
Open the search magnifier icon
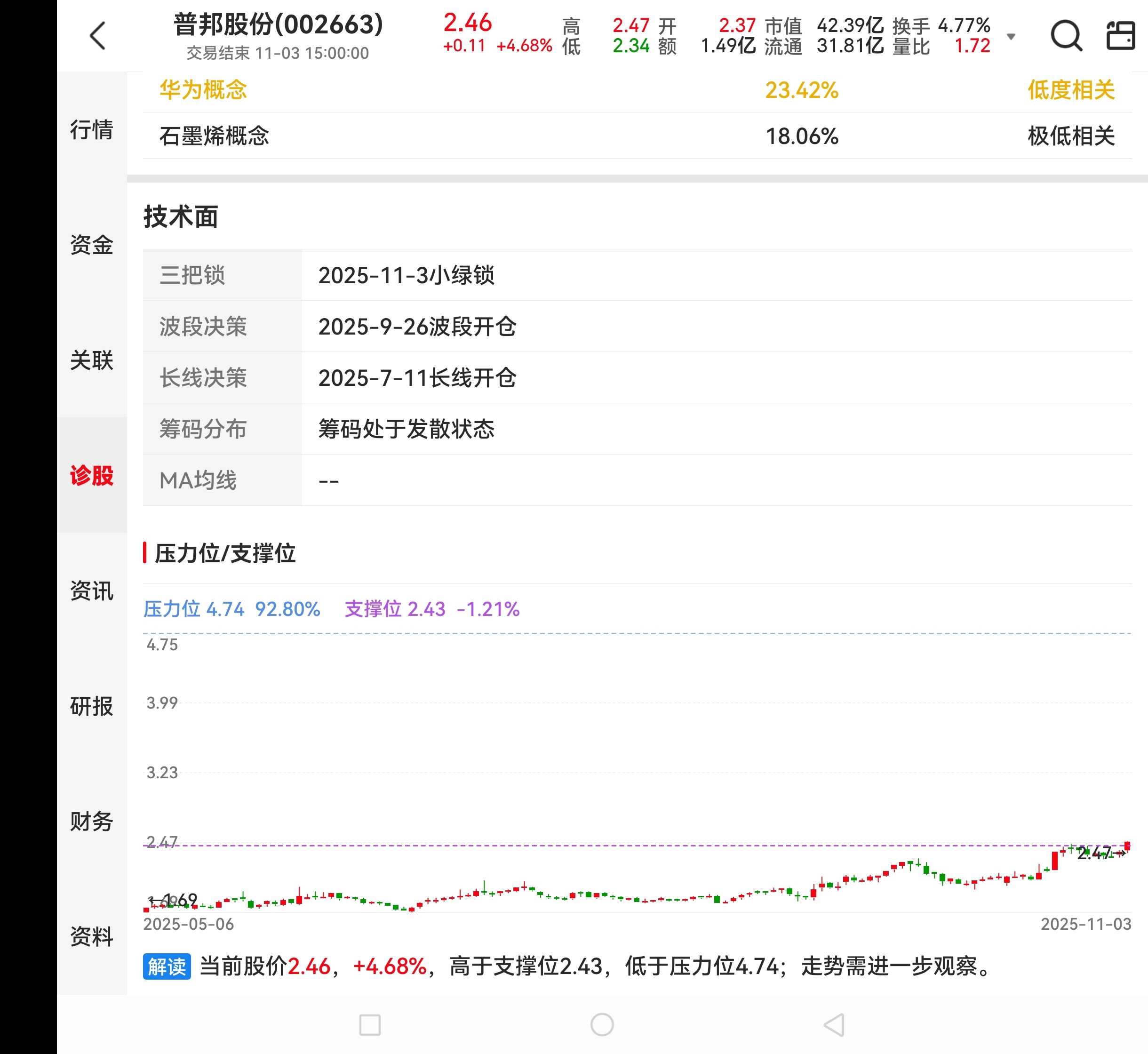1066,35
